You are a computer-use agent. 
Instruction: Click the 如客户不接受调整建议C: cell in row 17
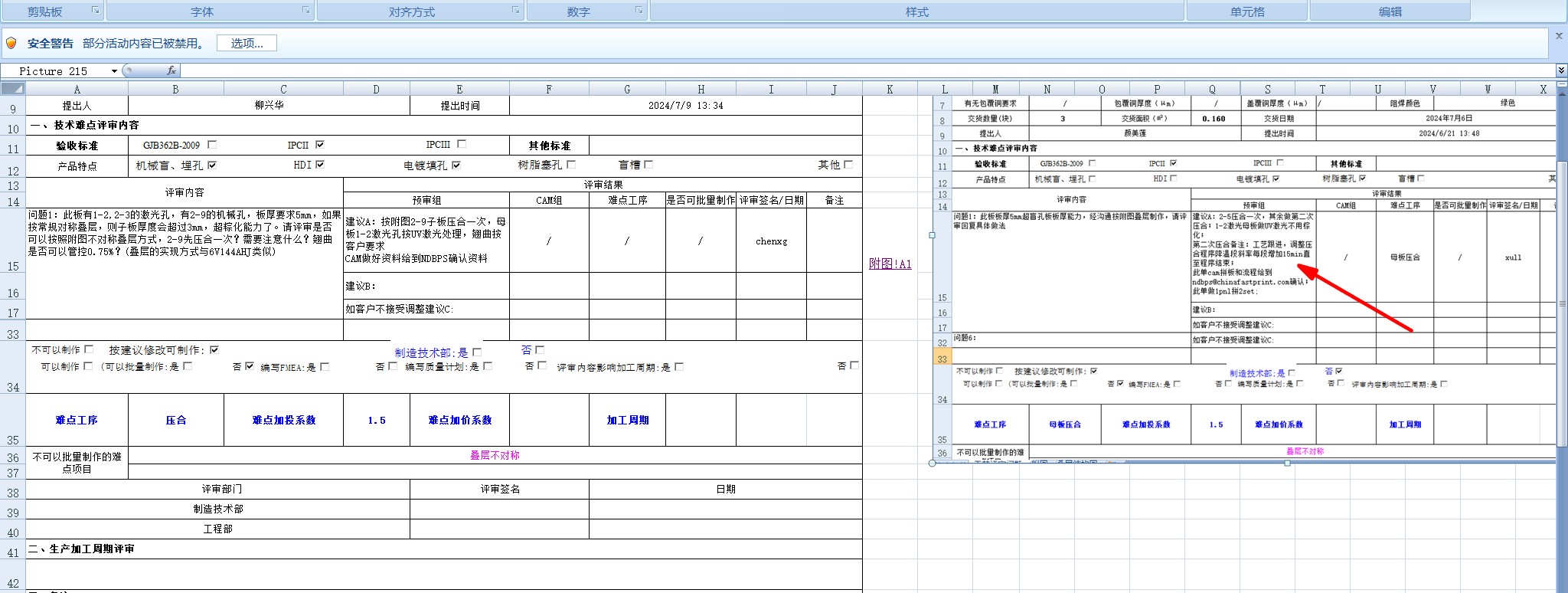(x=426, y=309)
